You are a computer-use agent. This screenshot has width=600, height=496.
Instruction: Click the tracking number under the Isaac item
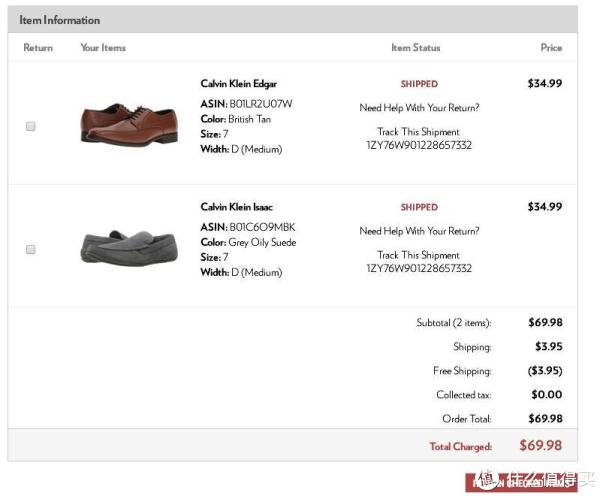(419, 268)
